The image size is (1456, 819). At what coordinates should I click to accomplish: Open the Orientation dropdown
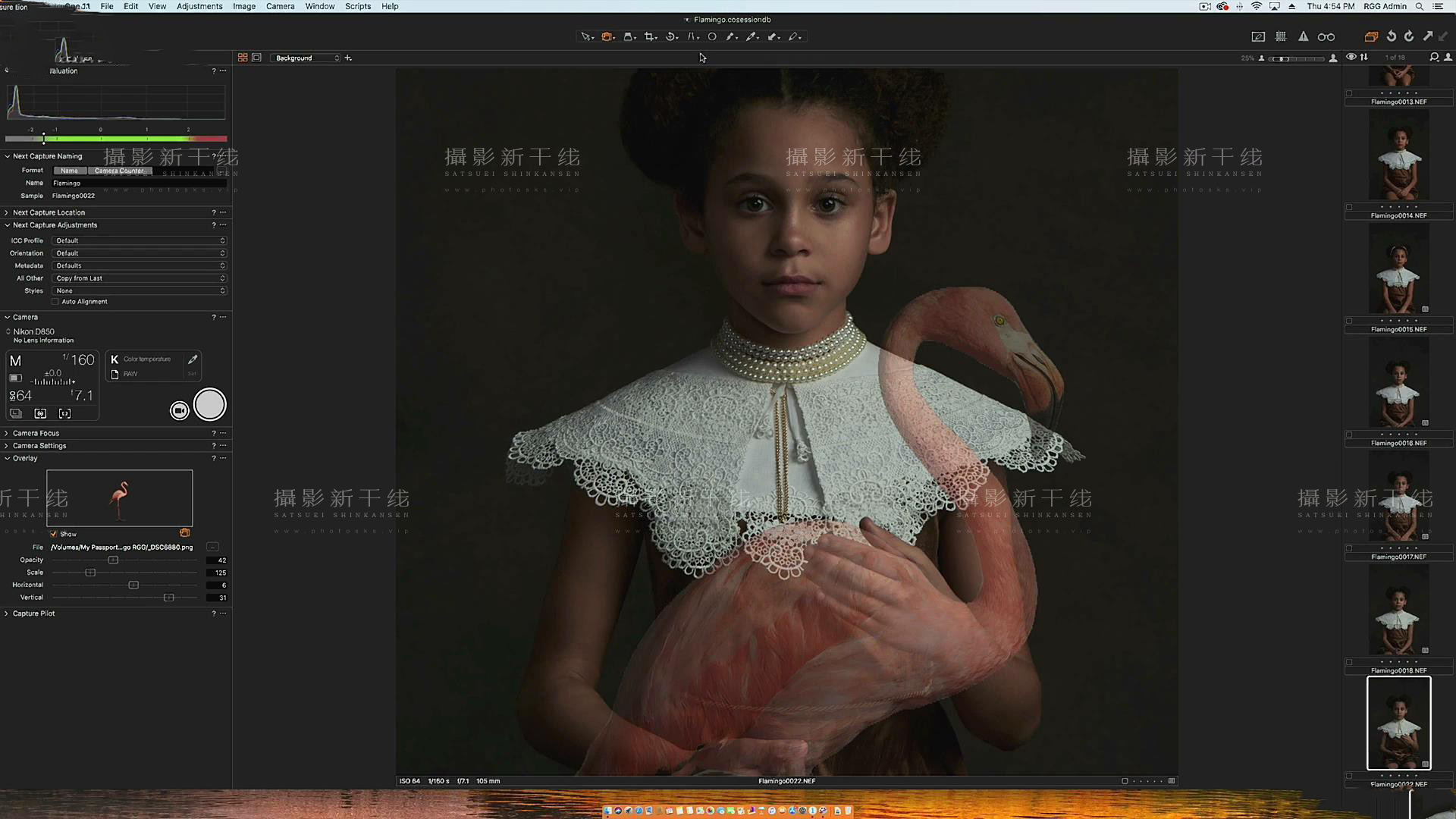coord(140,253)
